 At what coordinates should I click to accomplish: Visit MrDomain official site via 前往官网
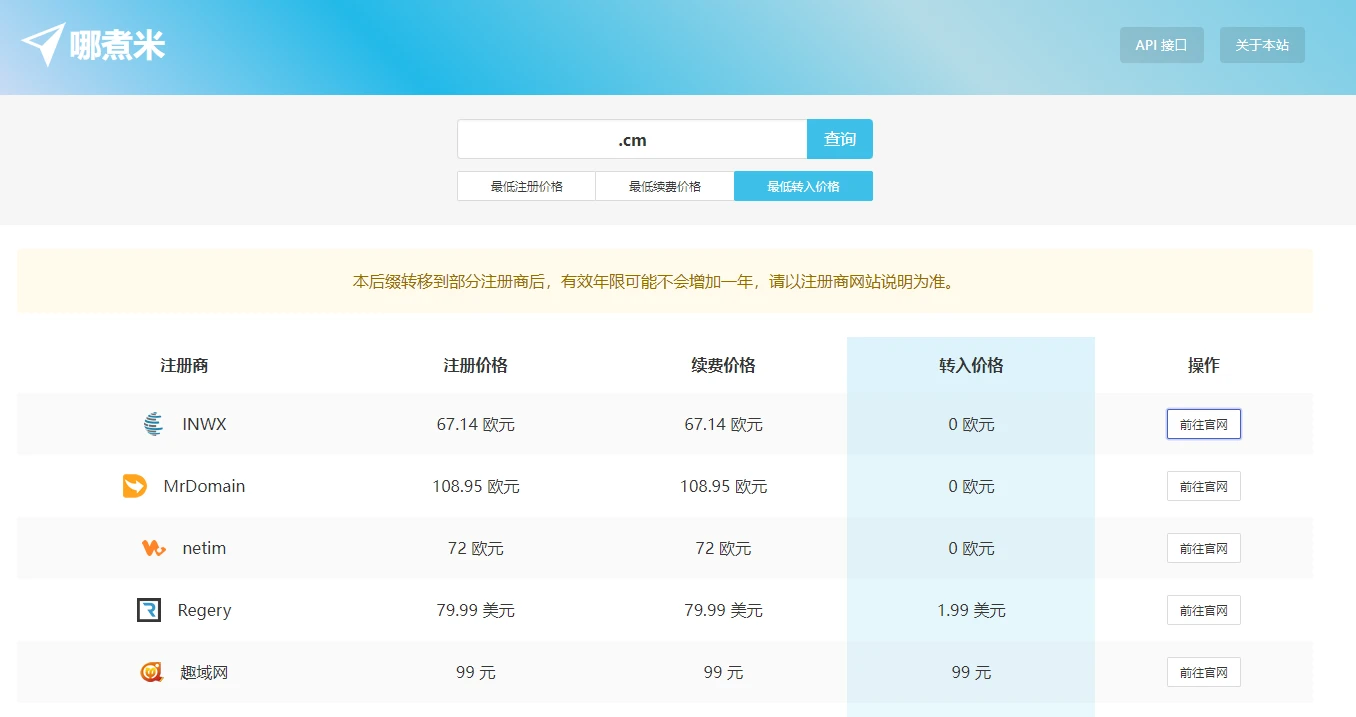coord(1203,486)
